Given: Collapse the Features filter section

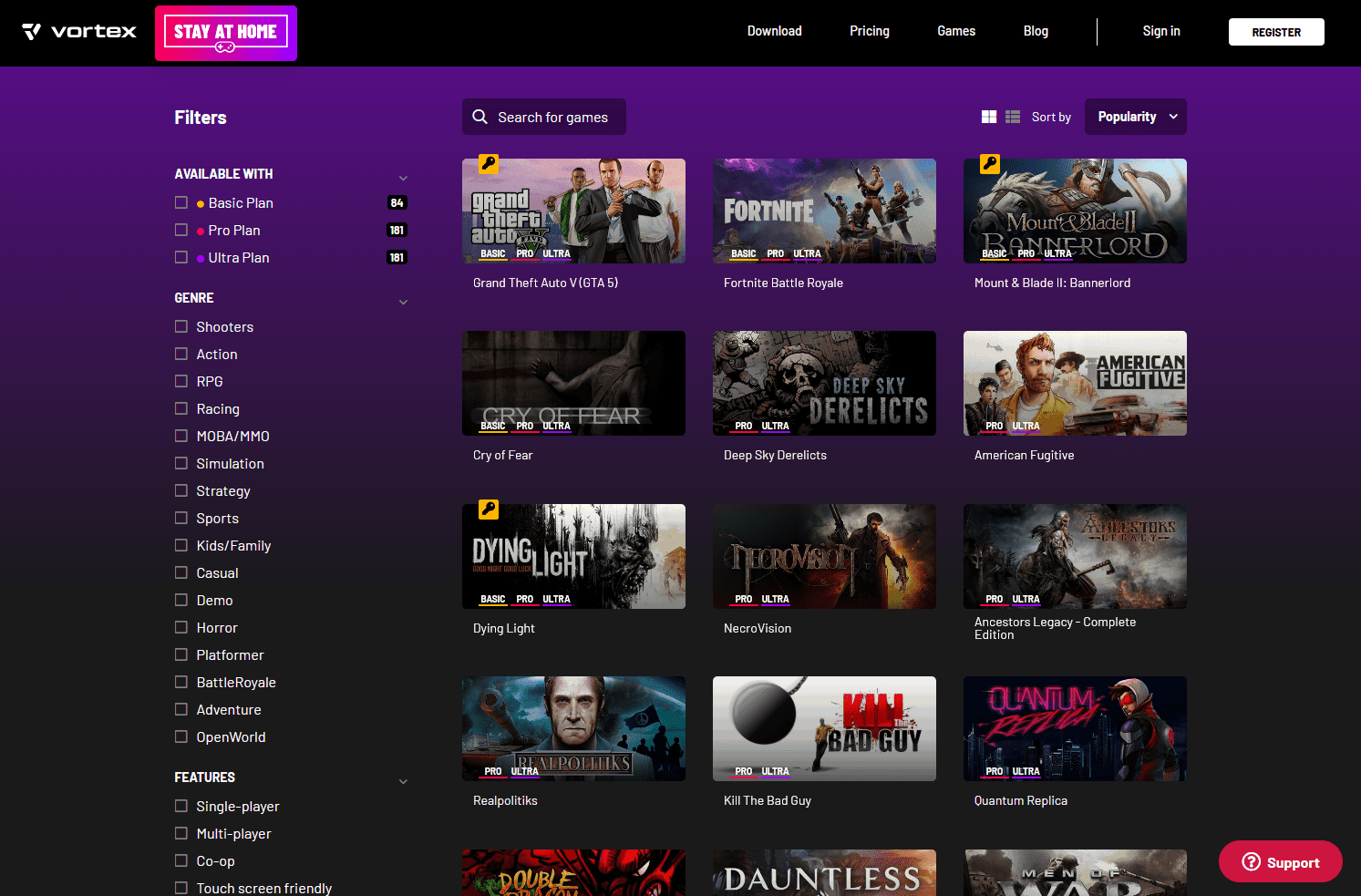Looking at the screenshot, I should [x=403, y=781].
